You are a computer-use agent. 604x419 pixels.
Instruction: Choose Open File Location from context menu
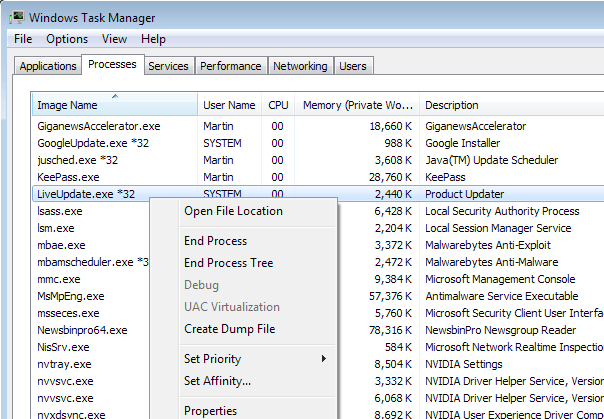233,211
